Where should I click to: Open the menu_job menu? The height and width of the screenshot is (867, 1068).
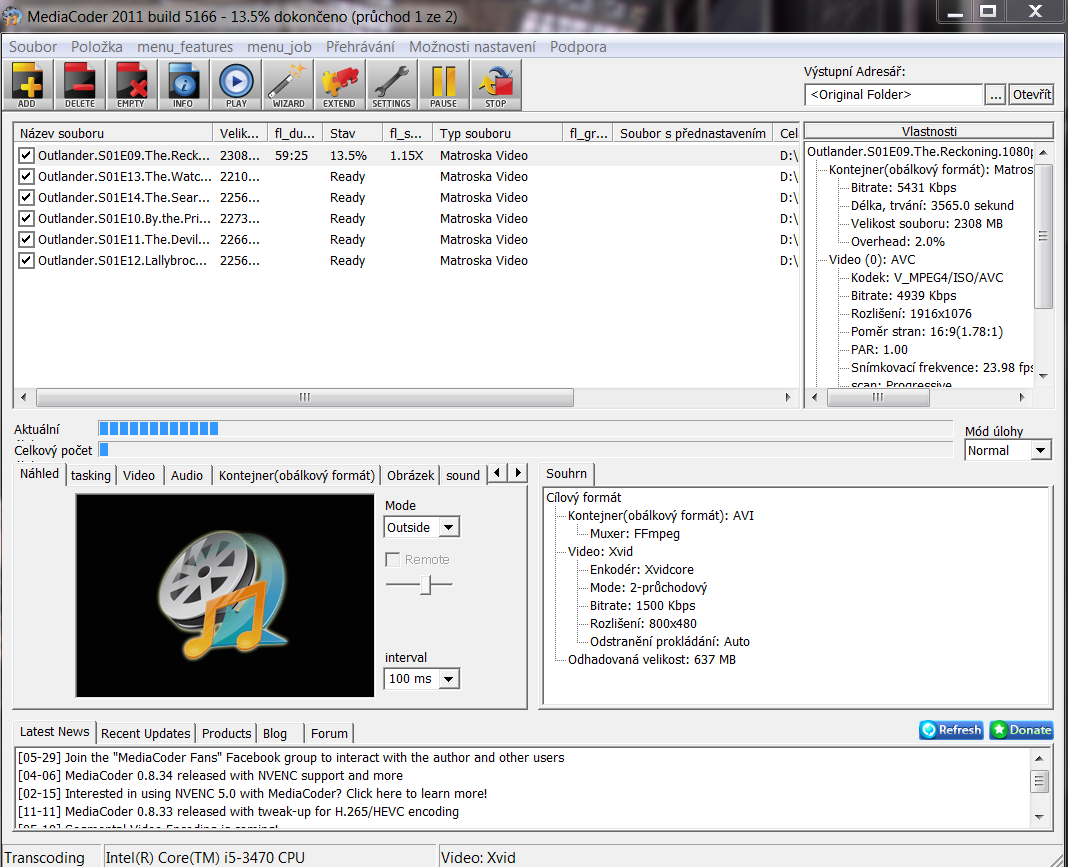[279, 47]
